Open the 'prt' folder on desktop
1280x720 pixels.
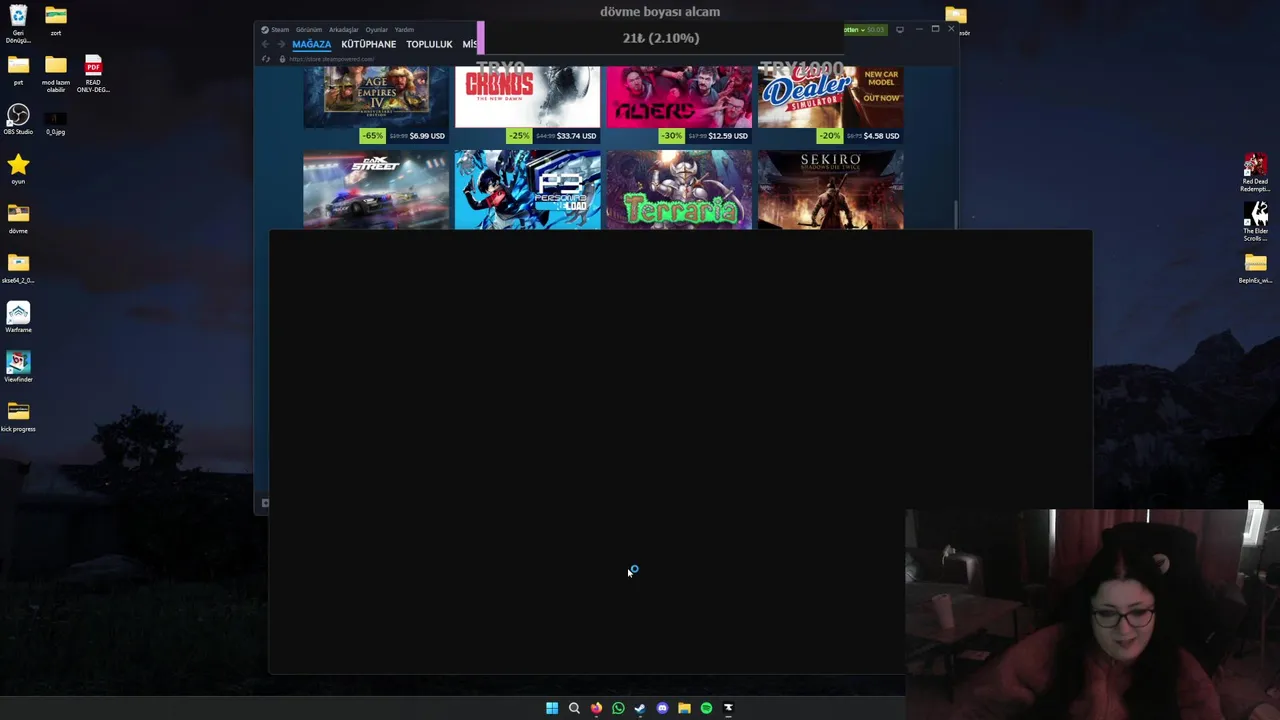18,70
